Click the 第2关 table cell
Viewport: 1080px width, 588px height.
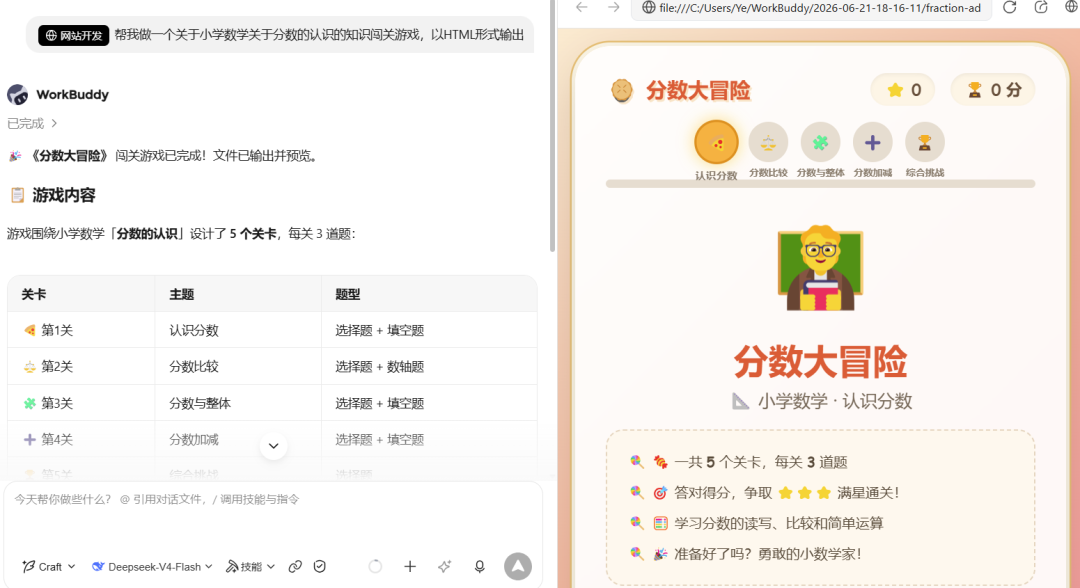click(x=81, y=366)
